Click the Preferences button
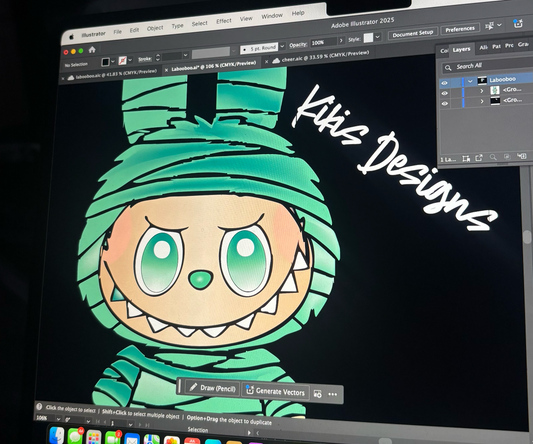 [460, 29]
